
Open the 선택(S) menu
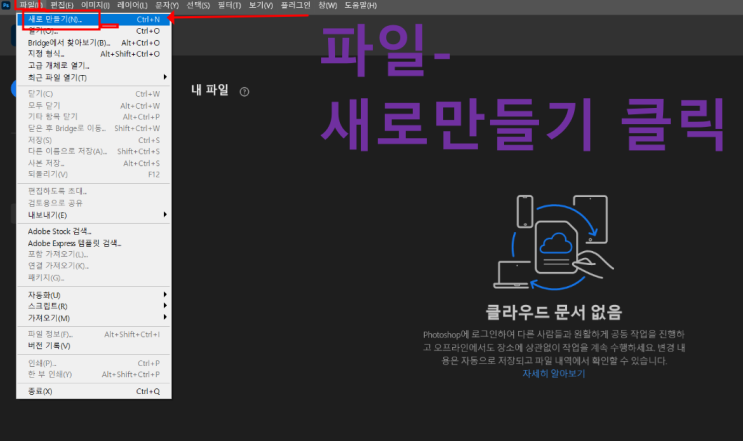pos(198,5)
